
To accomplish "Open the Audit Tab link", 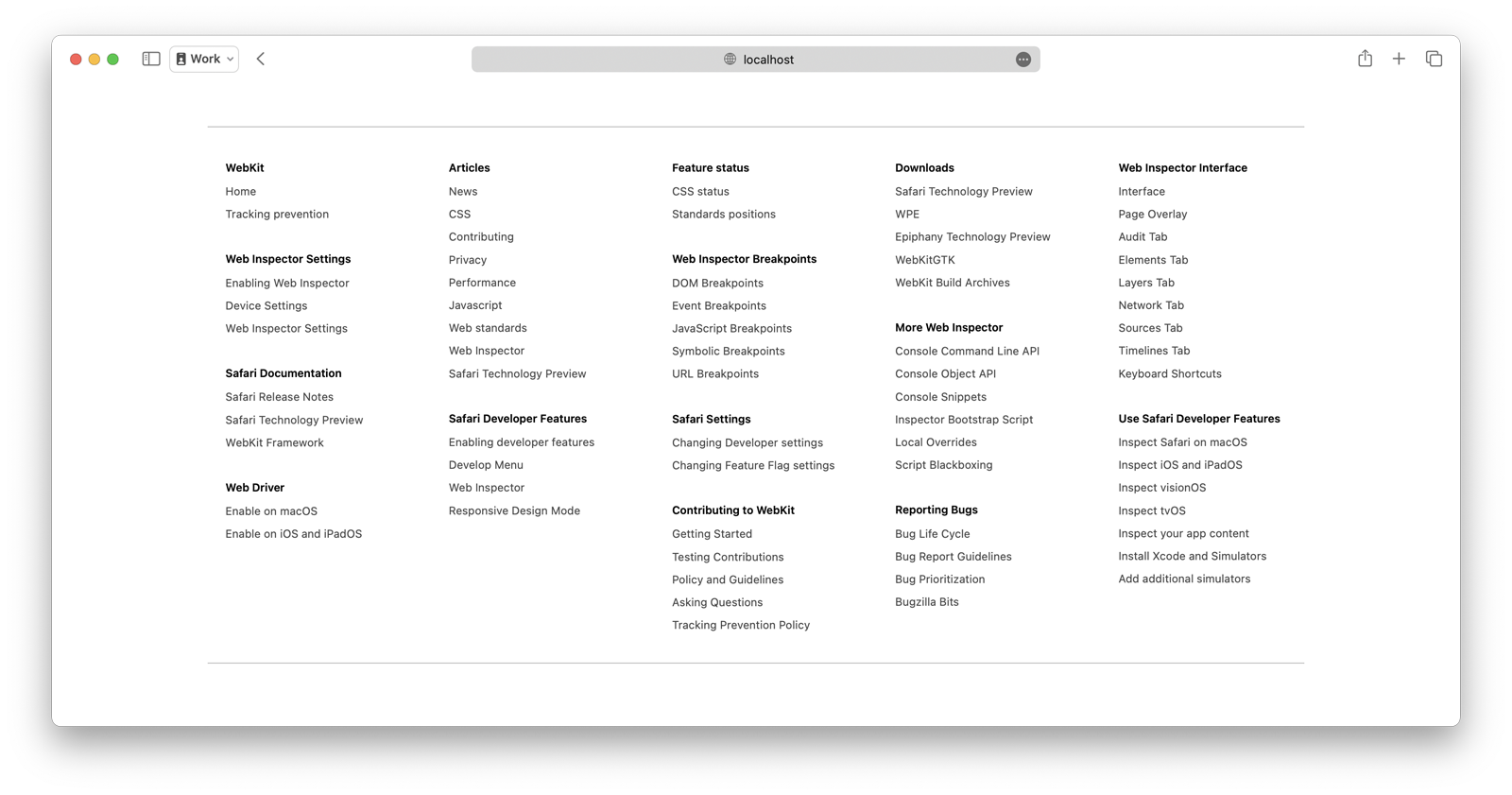I will click(x=1143, y=237).
